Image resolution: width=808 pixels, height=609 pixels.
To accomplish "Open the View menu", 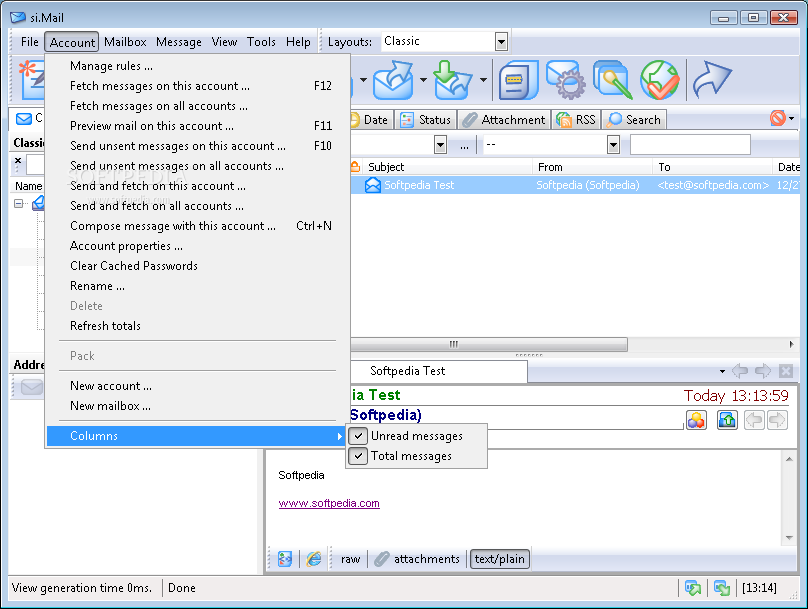I will pos(224,42).
